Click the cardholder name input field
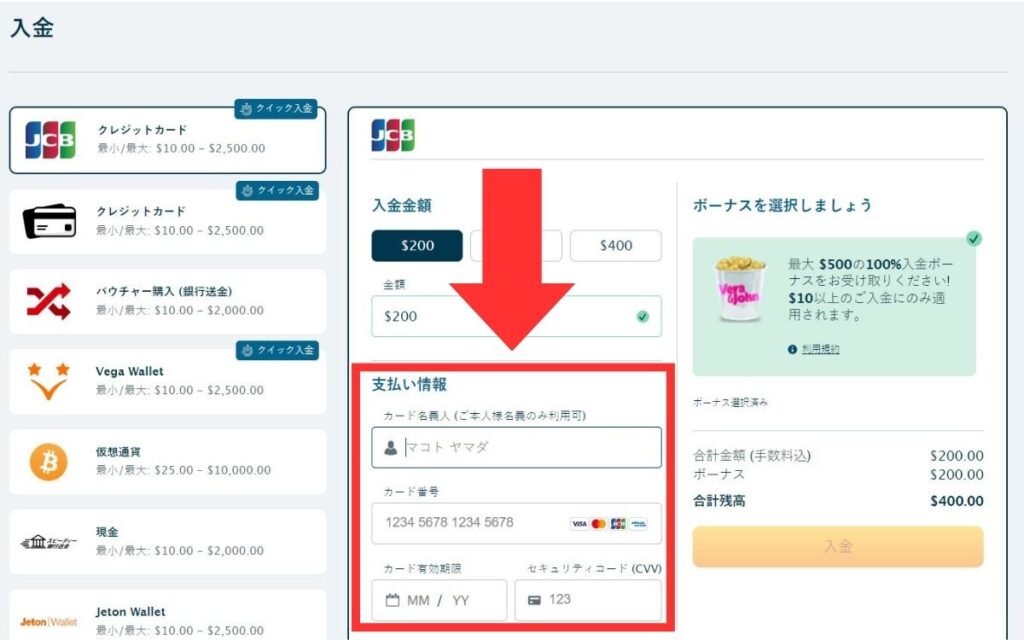This screenshot has width=1024, height=640. click(x=530, y=448)
